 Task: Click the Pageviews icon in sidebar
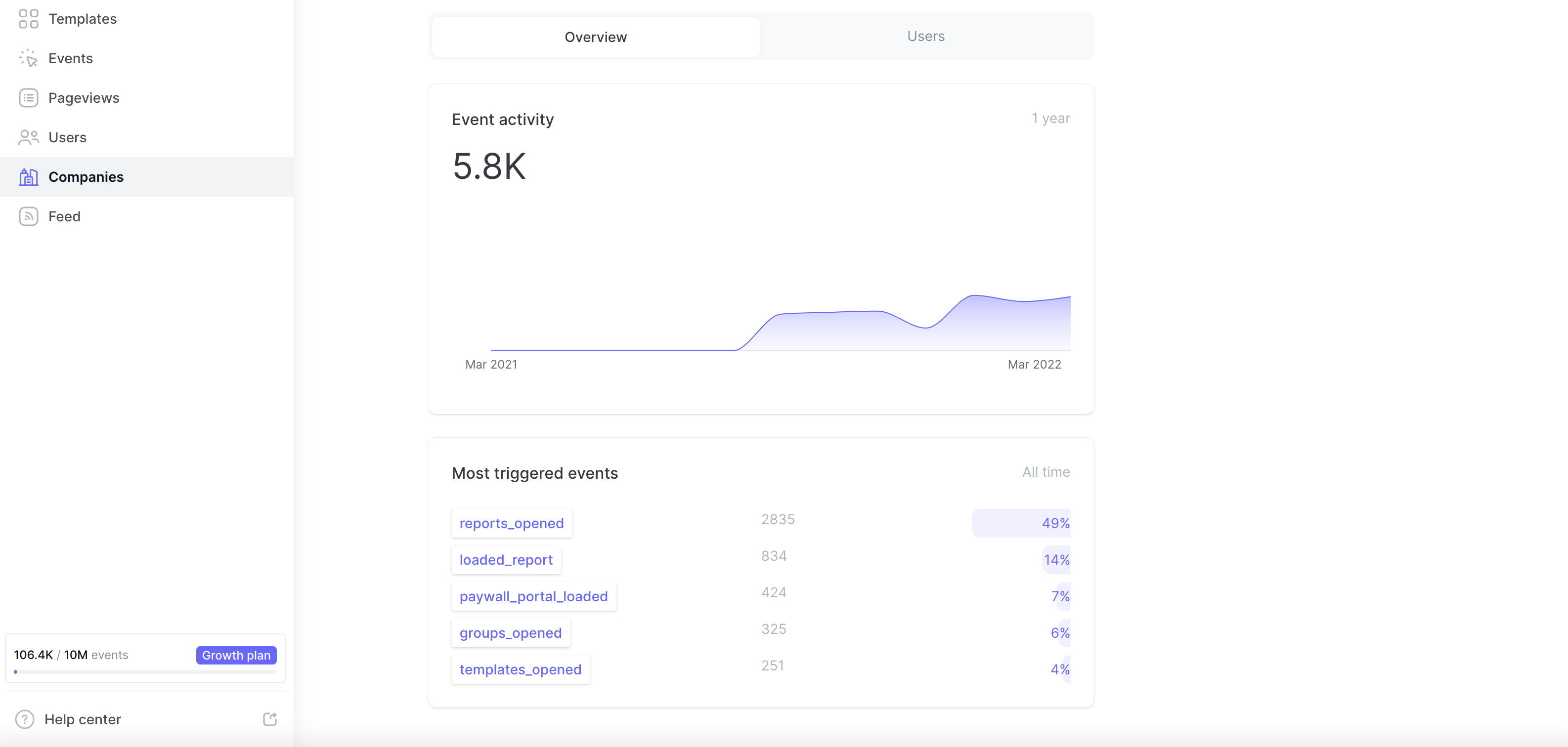(x=29, y=97)
